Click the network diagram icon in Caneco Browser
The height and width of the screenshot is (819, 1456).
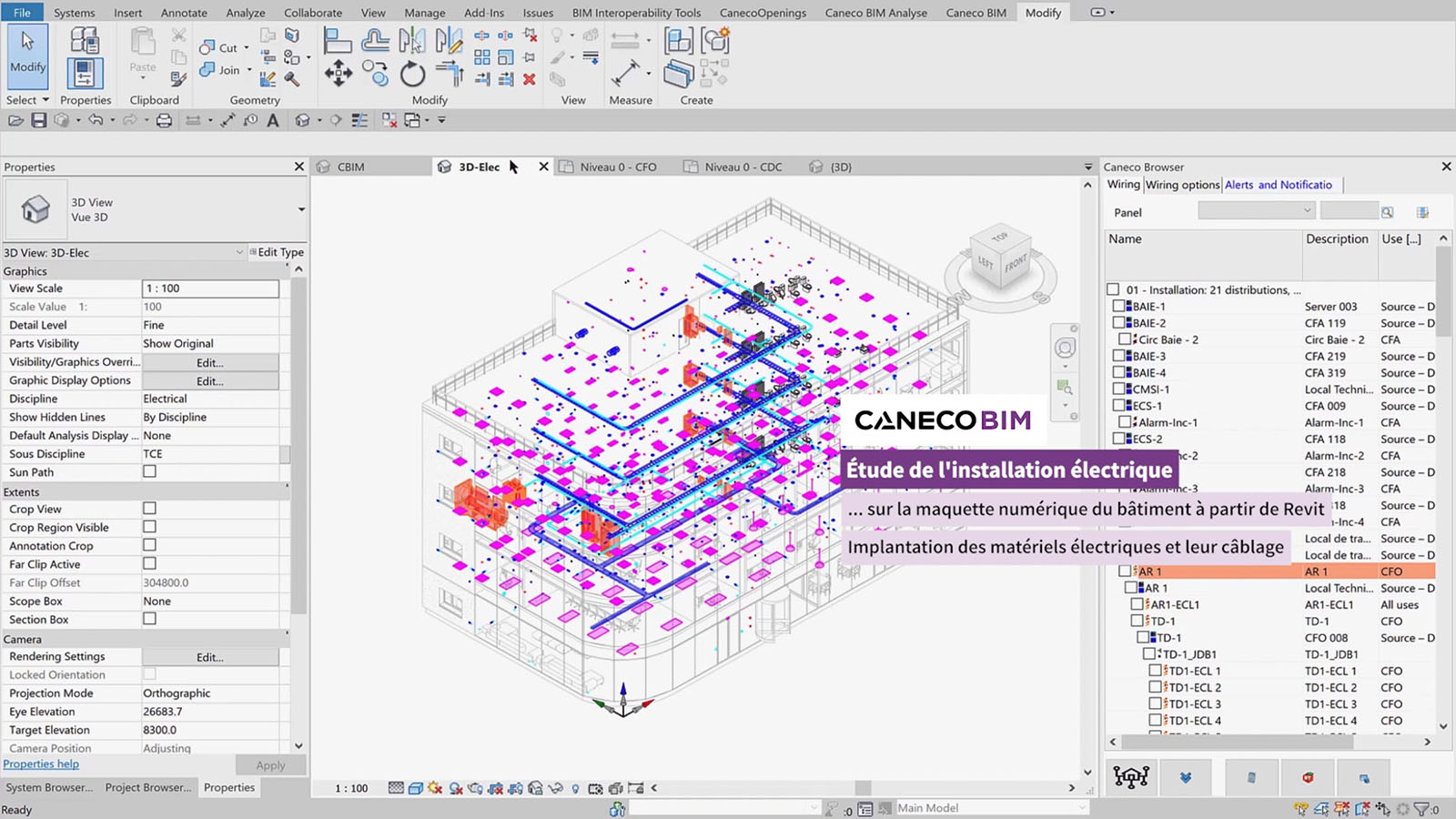point(1131,777)
